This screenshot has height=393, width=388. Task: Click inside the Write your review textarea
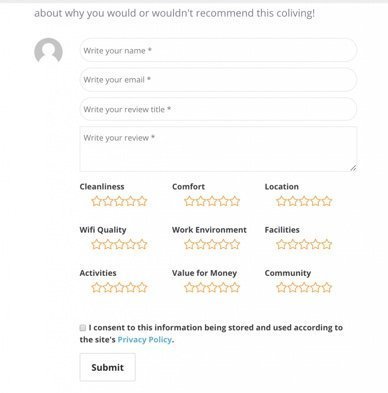point(218,149)
